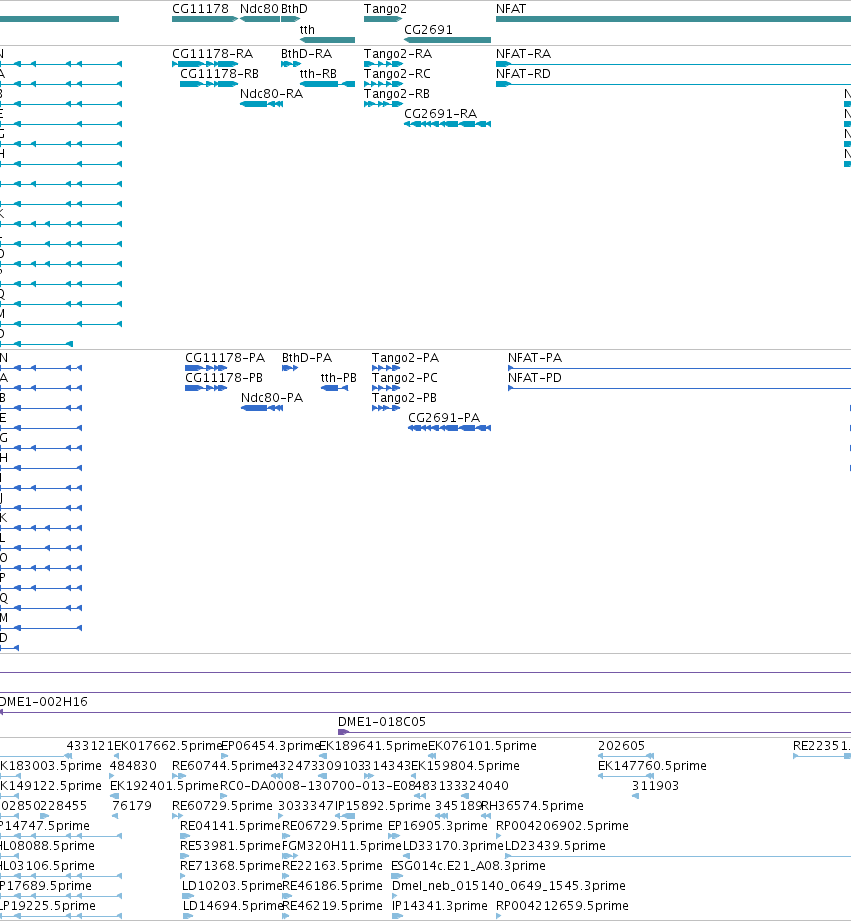Viewport: 851px width, 921px height.
Task: Click the EK017662.5prime EST label
Action: click(x=167, y=746)
